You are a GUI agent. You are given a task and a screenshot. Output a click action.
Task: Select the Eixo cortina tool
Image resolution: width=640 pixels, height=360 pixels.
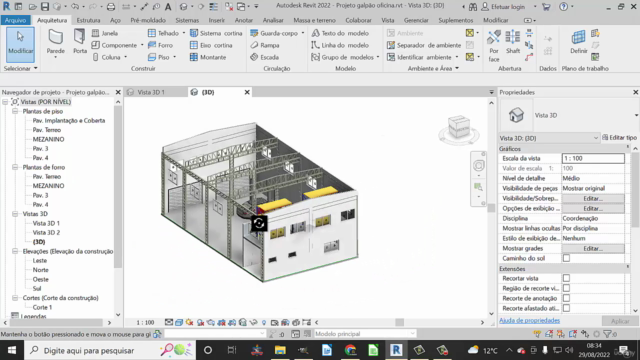[x=211, y=45]
